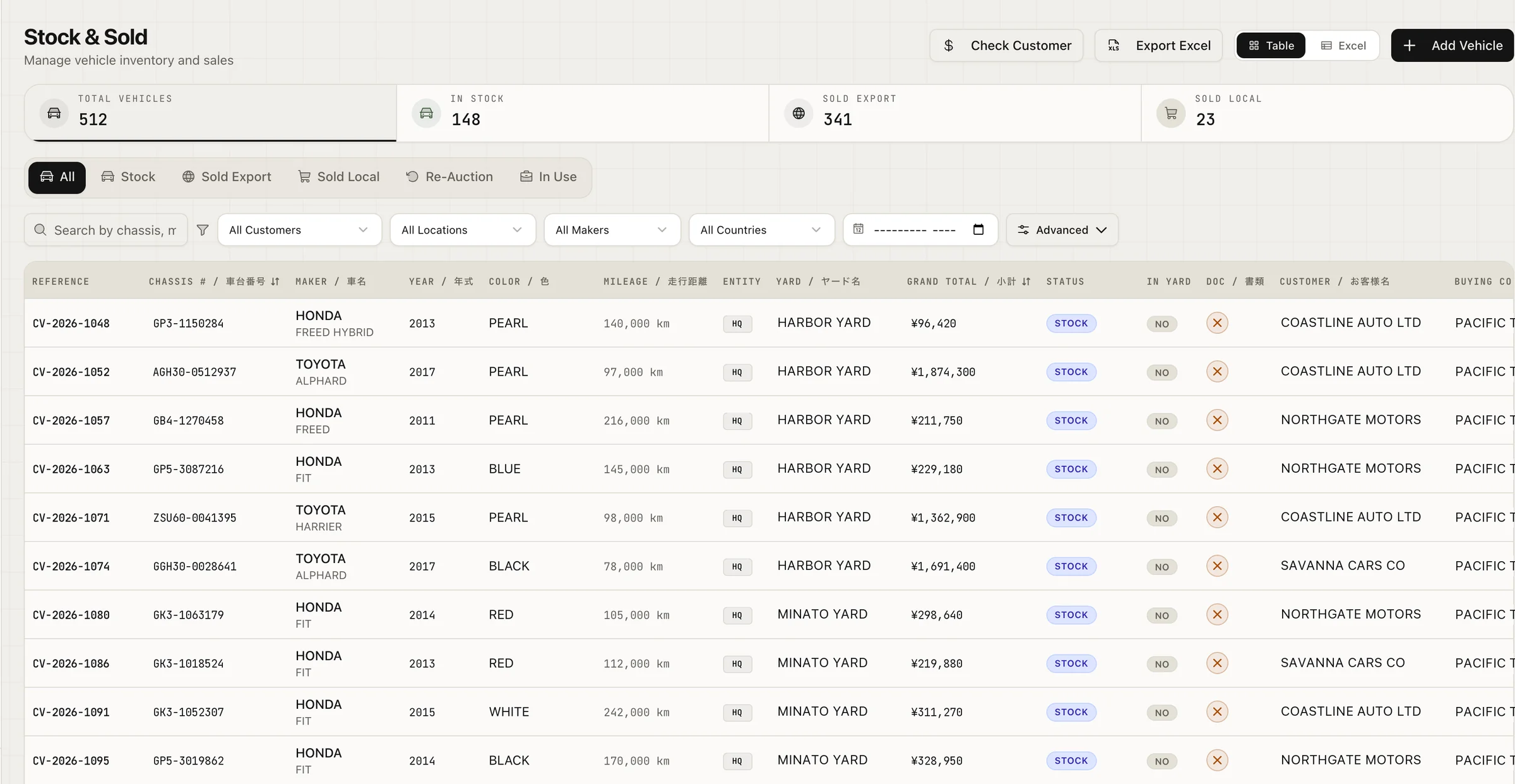Click the doc X icon for CV-2026-1091
The image size is (1515, 784).
pos(1217,712)
